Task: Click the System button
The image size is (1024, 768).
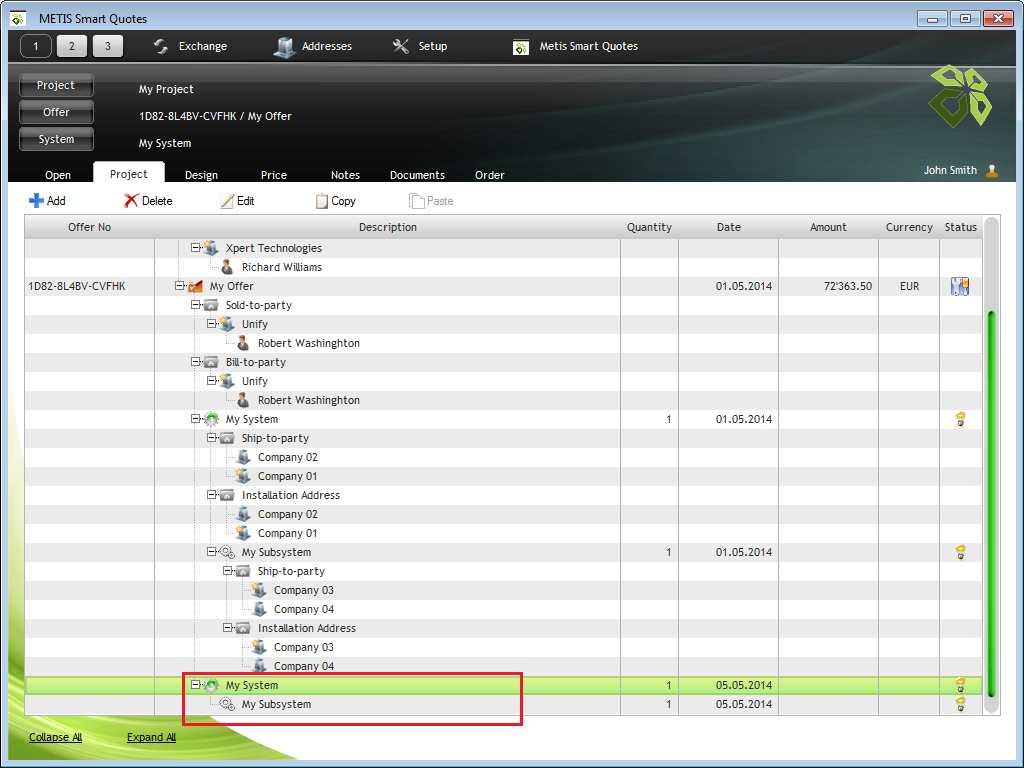Action: click(56, 139)
